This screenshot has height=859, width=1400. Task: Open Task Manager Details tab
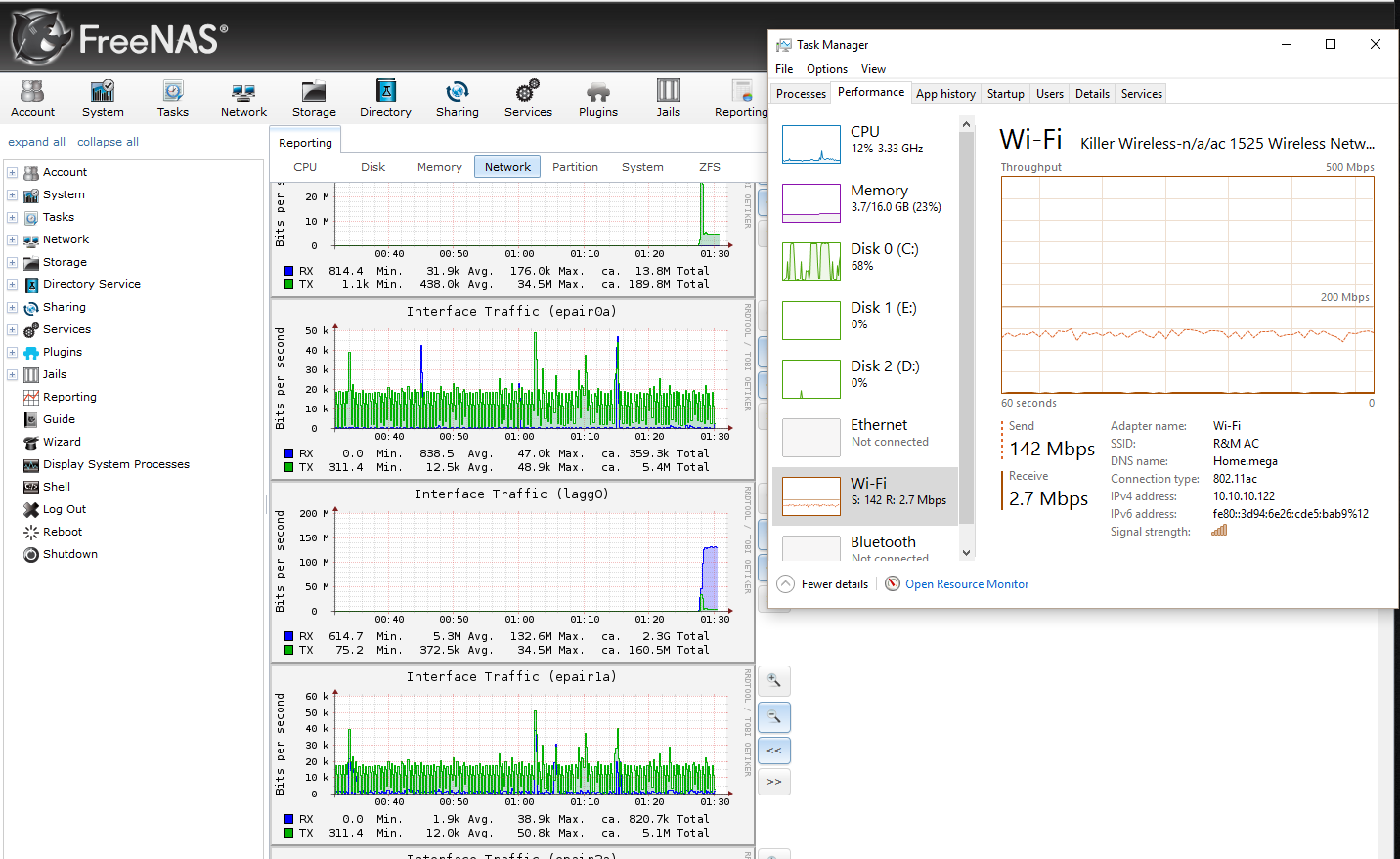1092,94
